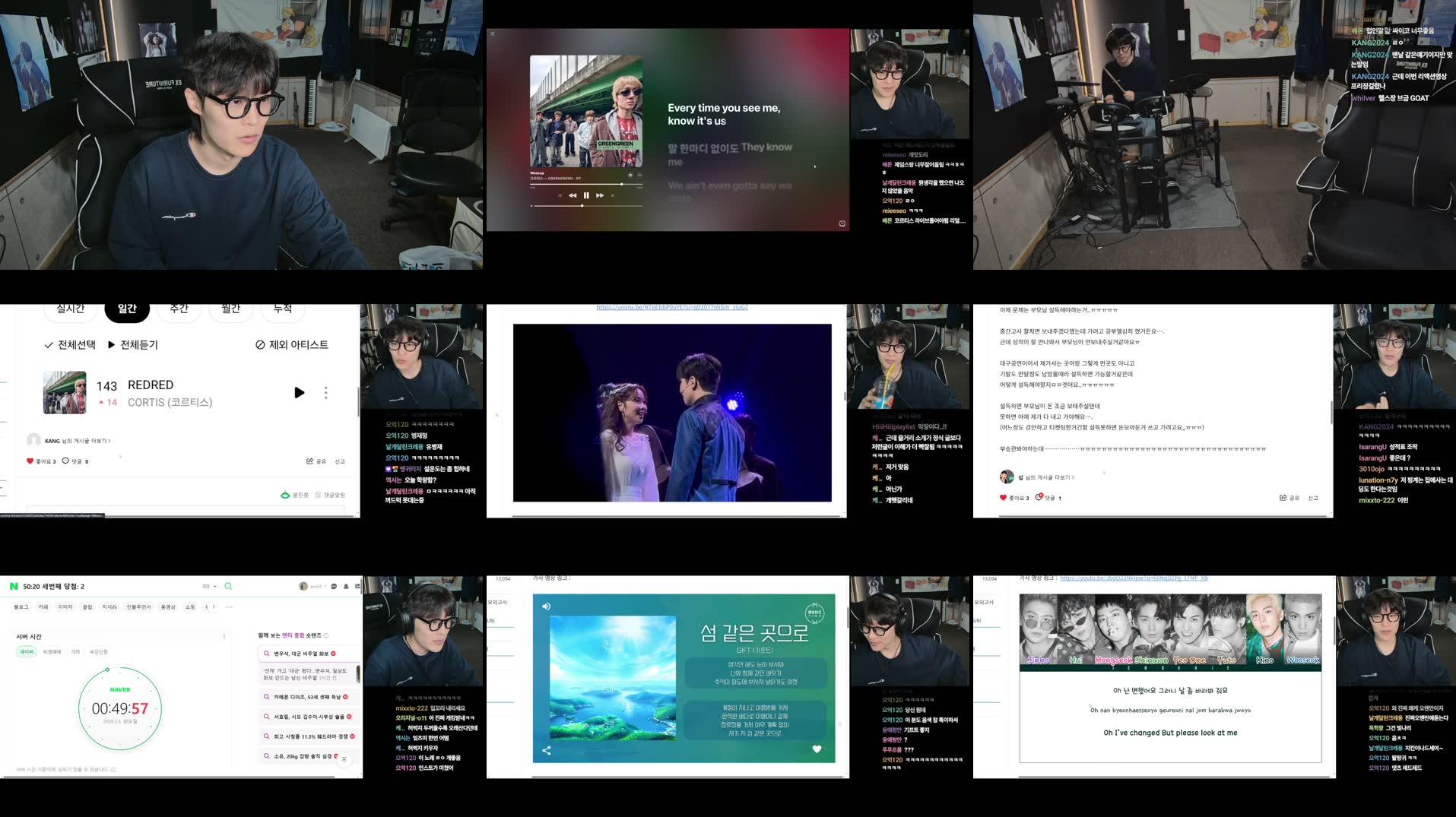1456x817 pixels.
Task: Toggle 댓글알림 comment notifications
Action: (330, 495)
